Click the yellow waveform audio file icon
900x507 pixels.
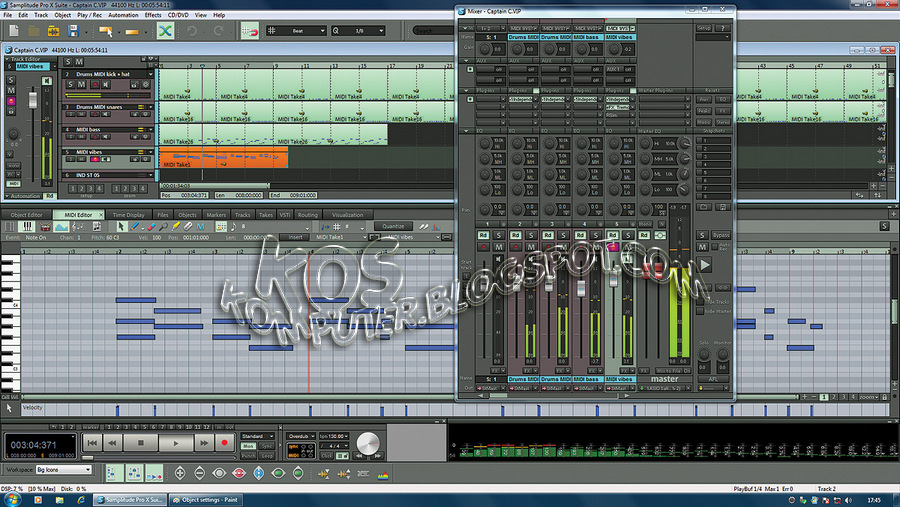click(x=53, y=31)
